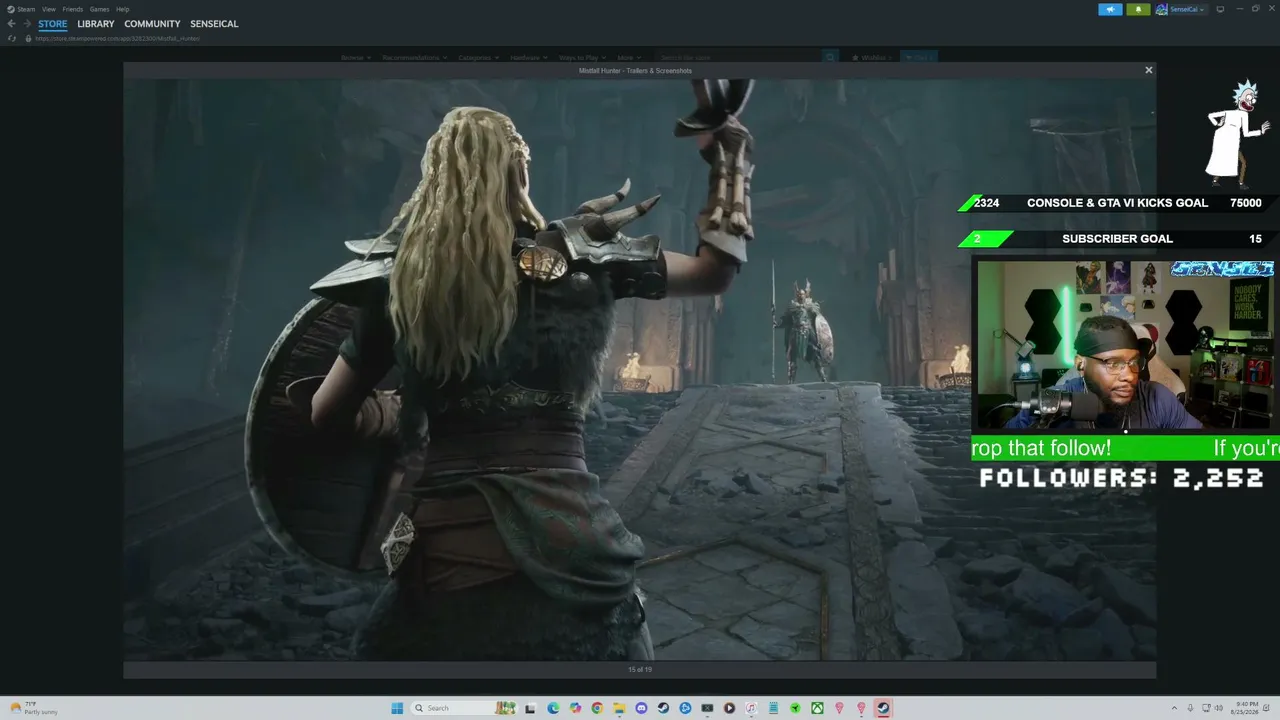This screenshot has height=720, width=1280.
Task: Expand the Ways to Play dropdown
Action: [x=582, y=58]
